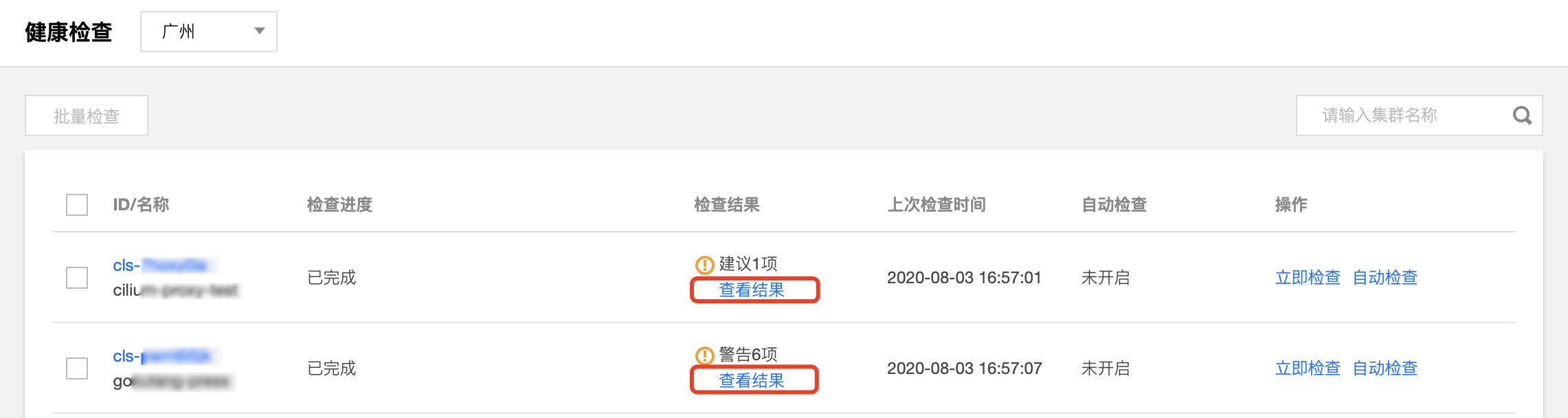This screenshot has height=418, width=1568.
Task: Open the second cluster ID link
Action: [163, 356]
